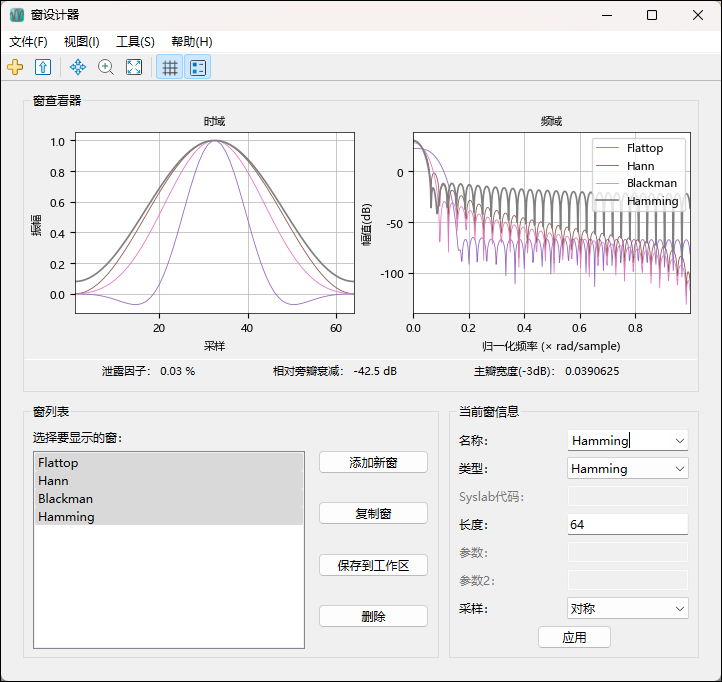Image resolution: width=722 pixels, height=682 pixels.
Task: Select Flattop in the window list
Action: point(58,463)
